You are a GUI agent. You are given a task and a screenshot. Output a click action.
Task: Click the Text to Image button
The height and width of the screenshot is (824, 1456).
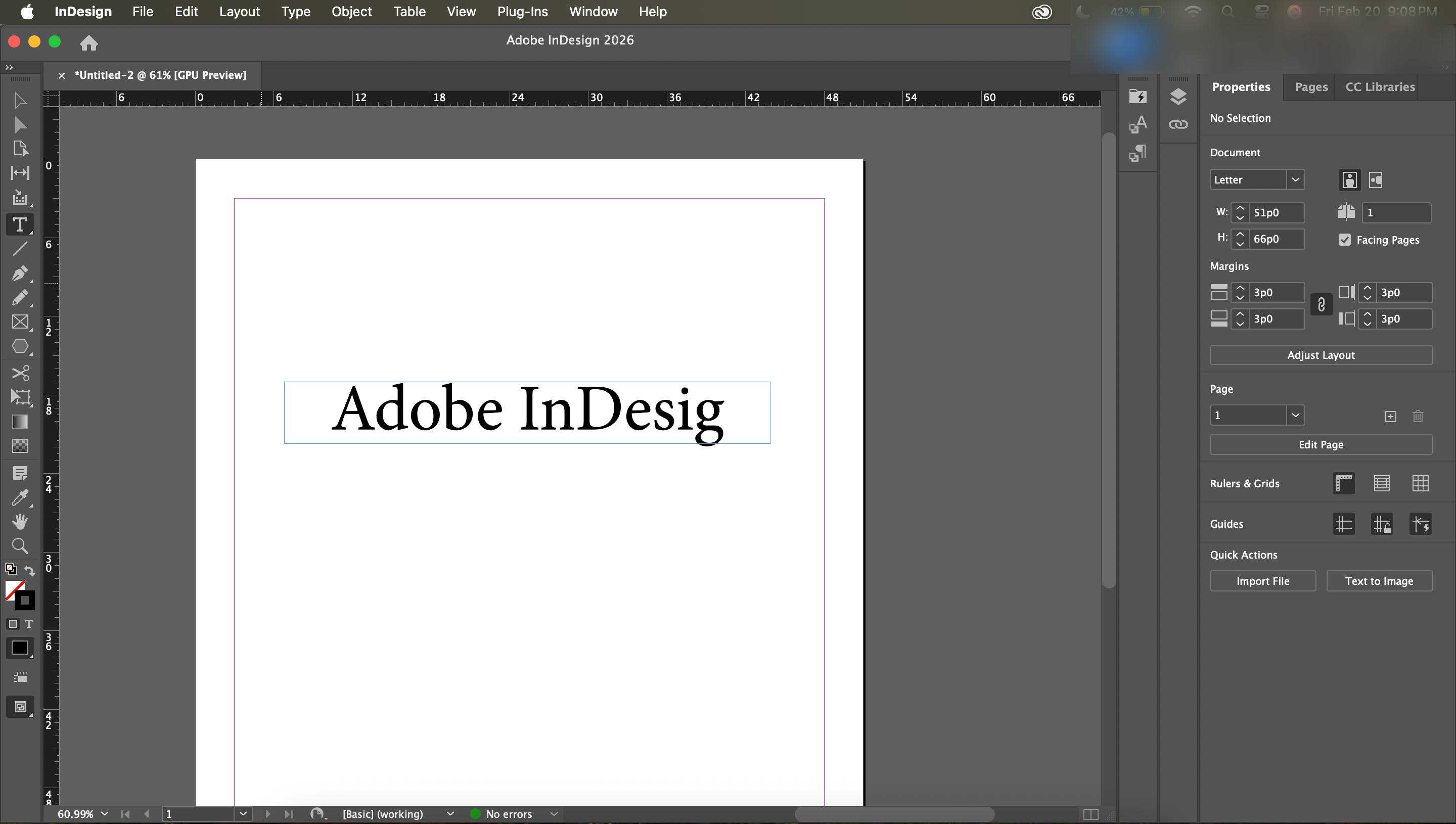pos(1379,581)
